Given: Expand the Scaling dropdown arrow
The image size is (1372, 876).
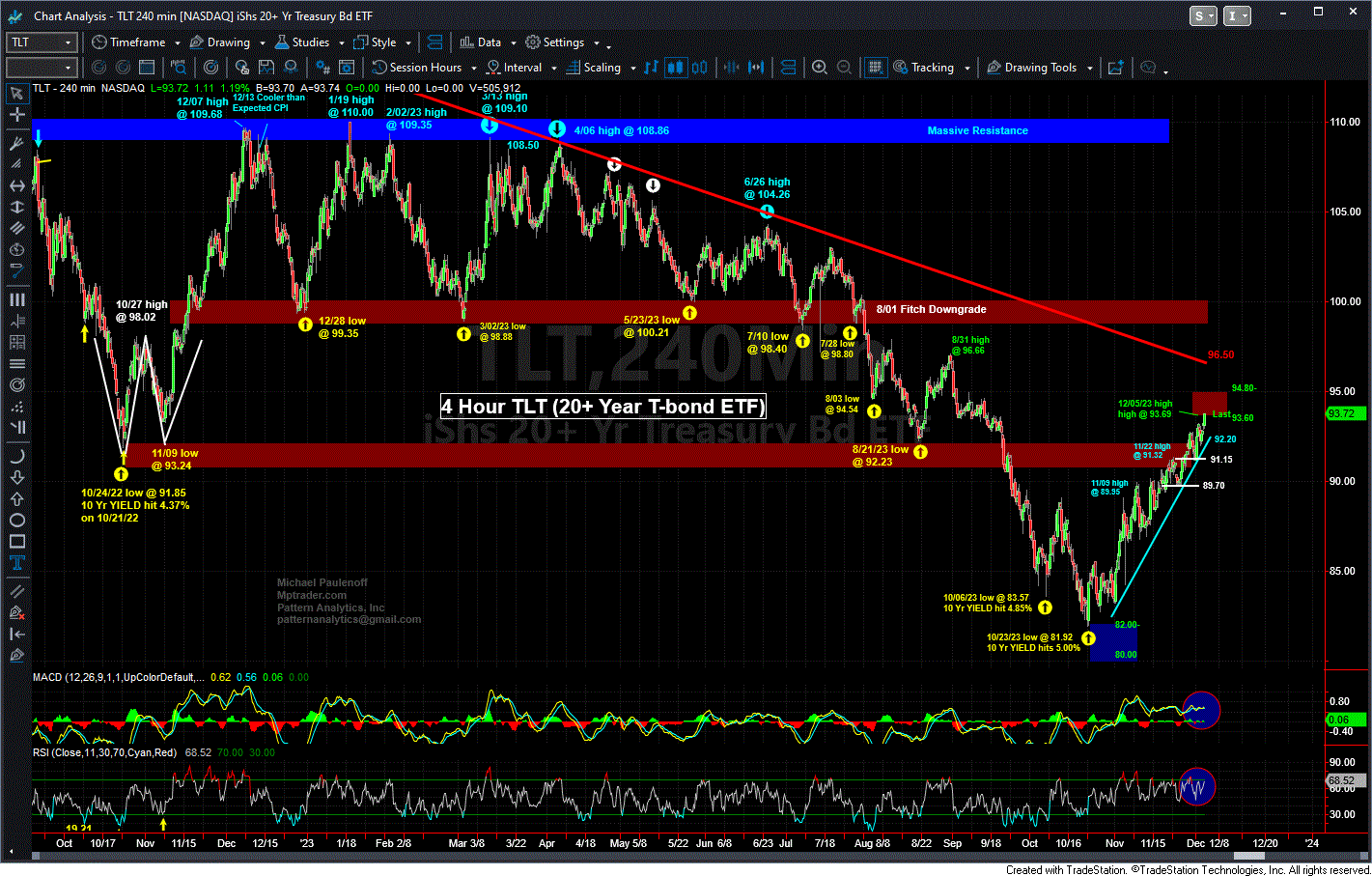Looking at the screenshot, I should coord(632,69).
